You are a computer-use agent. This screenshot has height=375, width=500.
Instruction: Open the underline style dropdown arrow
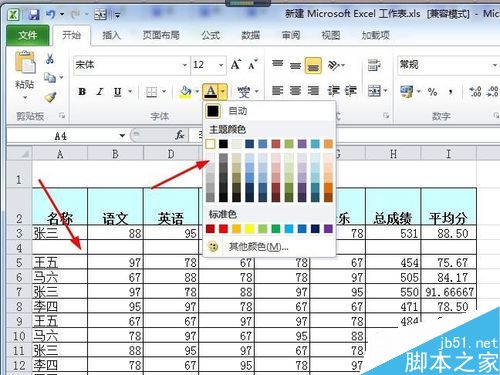[130, 91]
